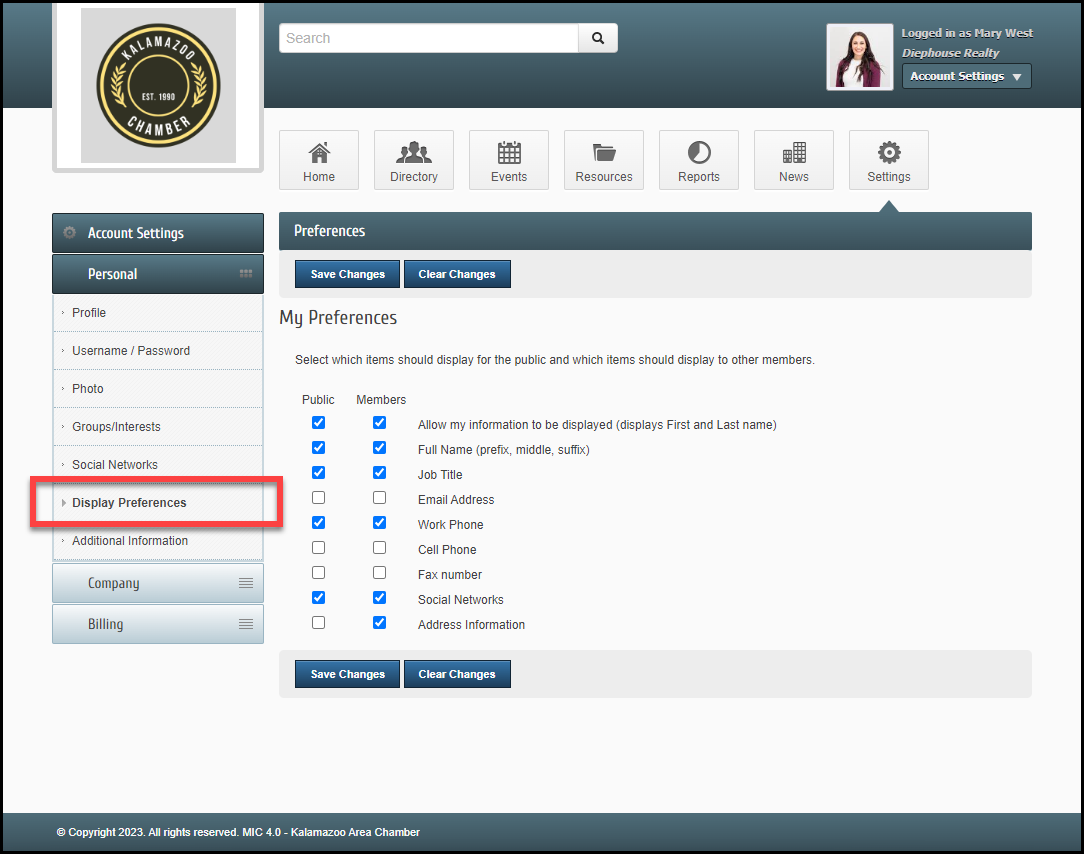Image resolution: width=1084 pixels, height=854 pixels.
Task: Click the bottom Clear Changes button
Action: (457, 674)
